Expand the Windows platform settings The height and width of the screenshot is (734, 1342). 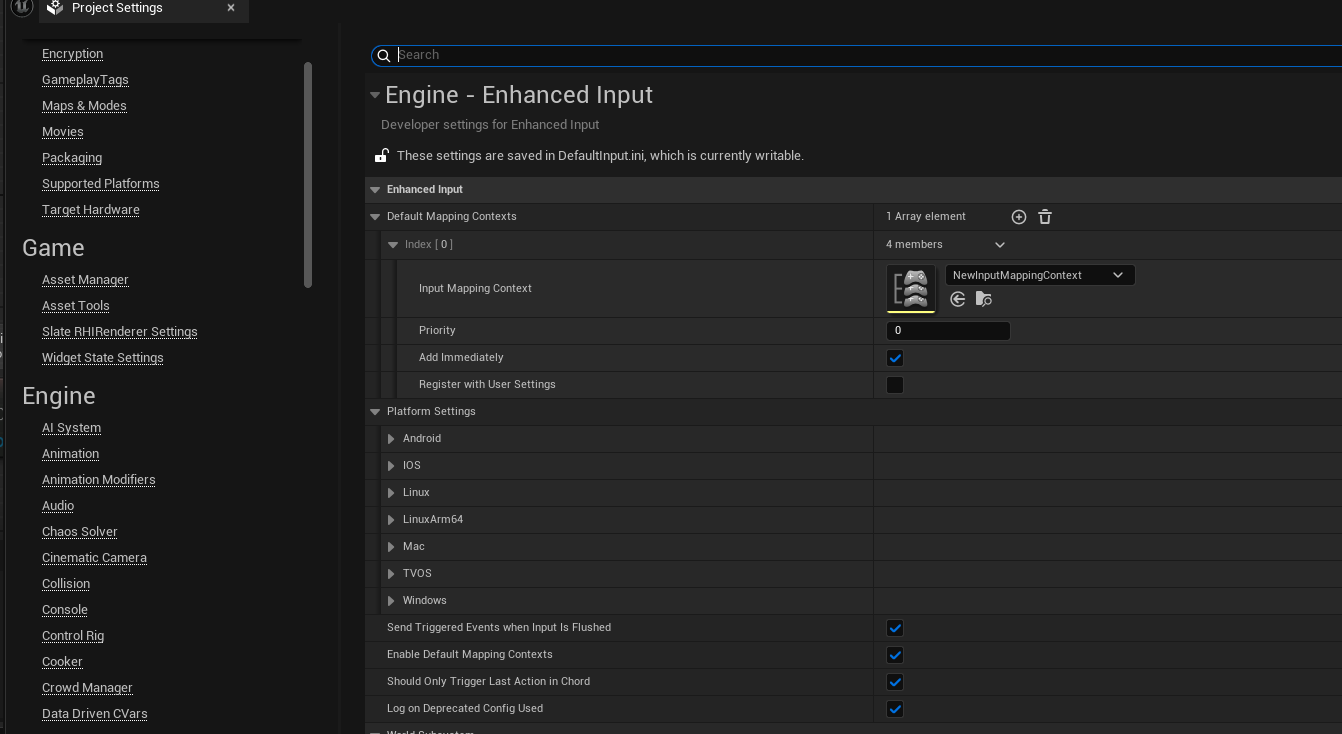tap(391, 601)
